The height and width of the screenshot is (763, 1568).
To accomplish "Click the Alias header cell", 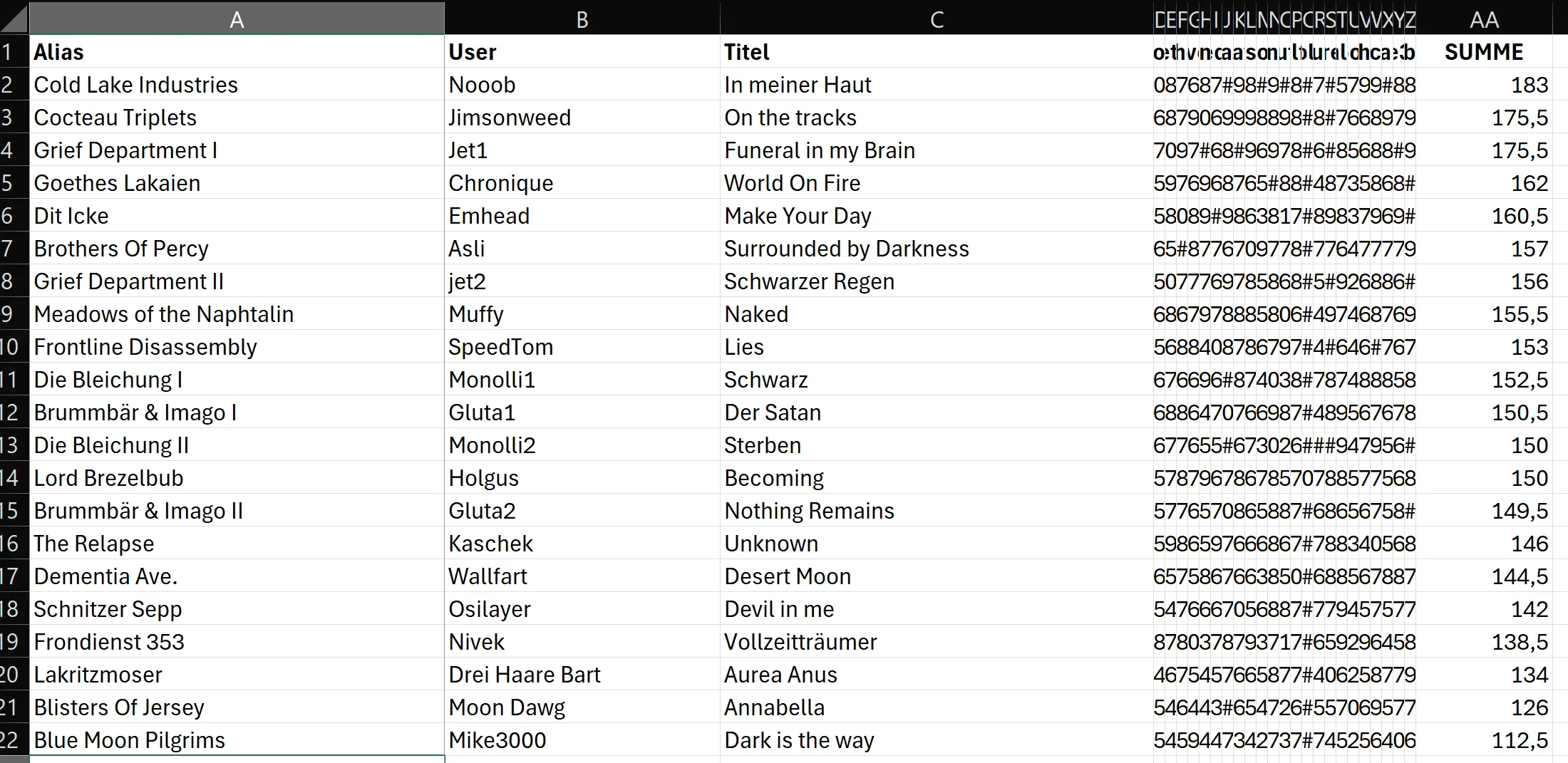I will click(237, 51).
